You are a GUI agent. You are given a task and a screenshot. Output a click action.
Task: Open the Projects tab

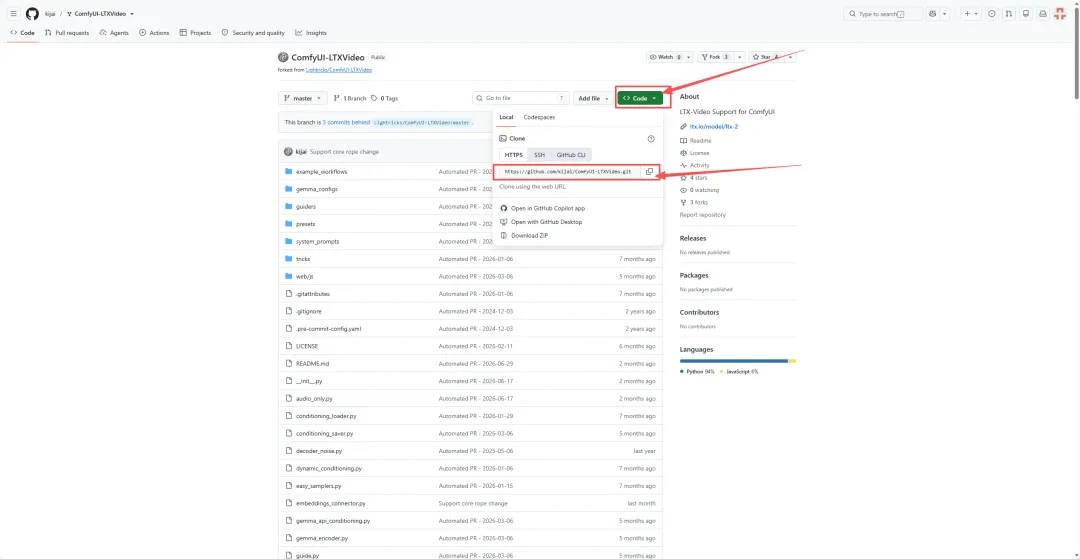coord(195,32)
